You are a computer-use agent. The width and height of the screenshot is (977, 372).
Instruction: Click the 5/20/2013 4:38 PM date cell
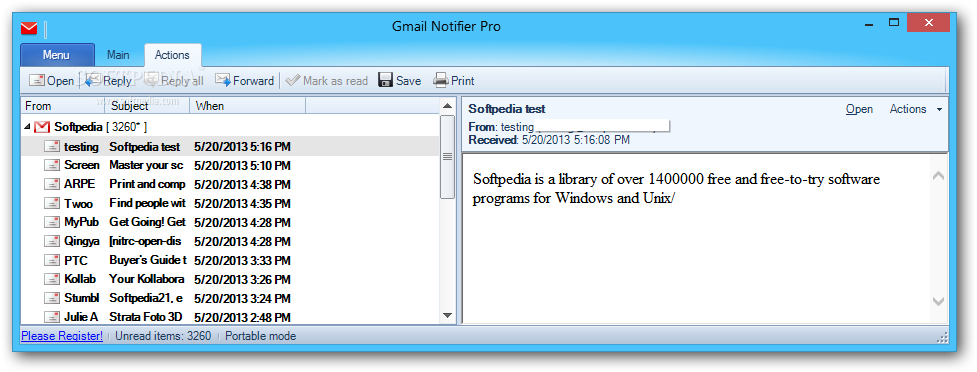pyautogui.click(x=242, y=184)
